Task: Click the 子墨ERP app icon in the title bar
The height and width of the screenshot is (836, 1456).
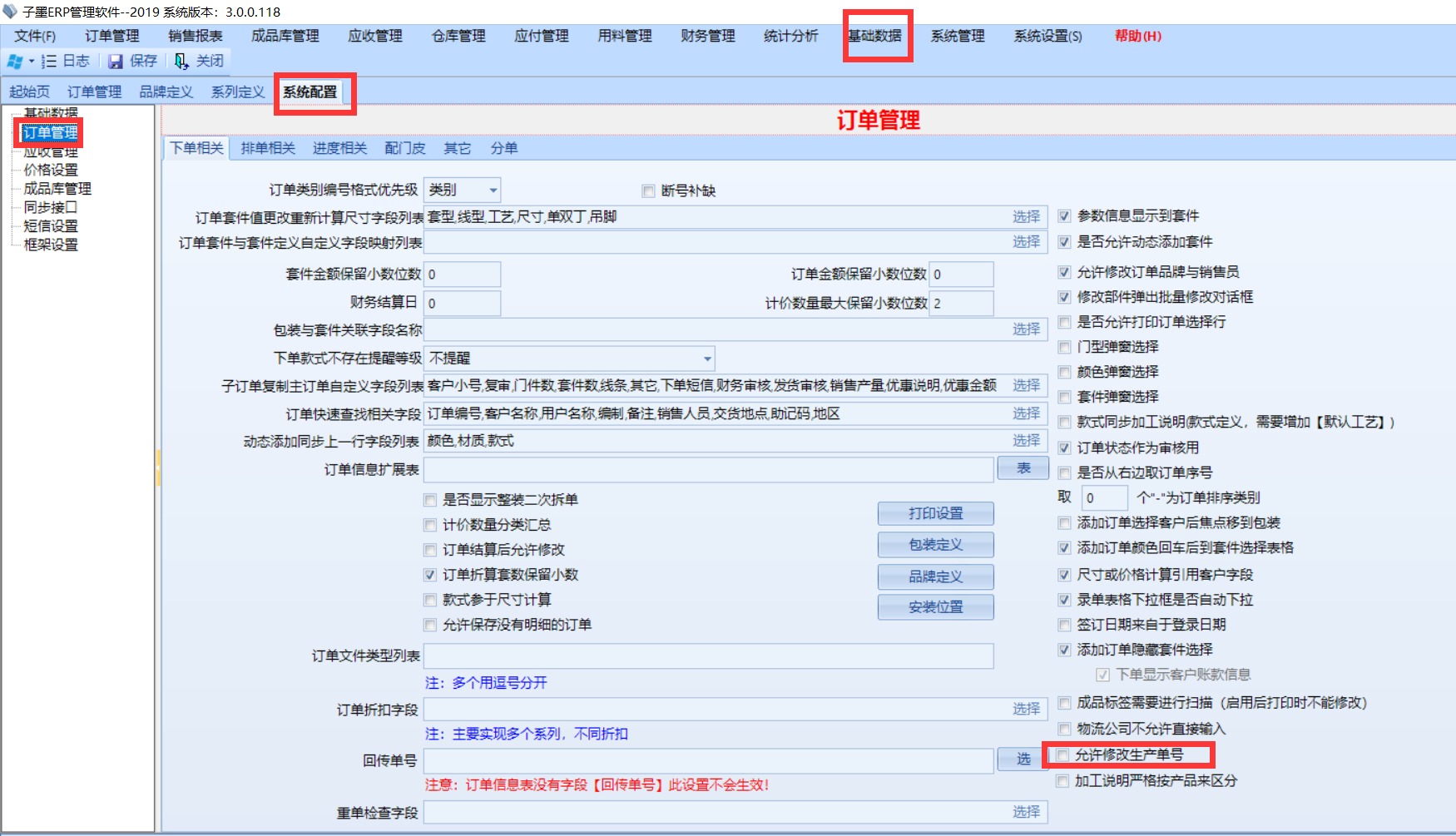Action: (10, 12)
